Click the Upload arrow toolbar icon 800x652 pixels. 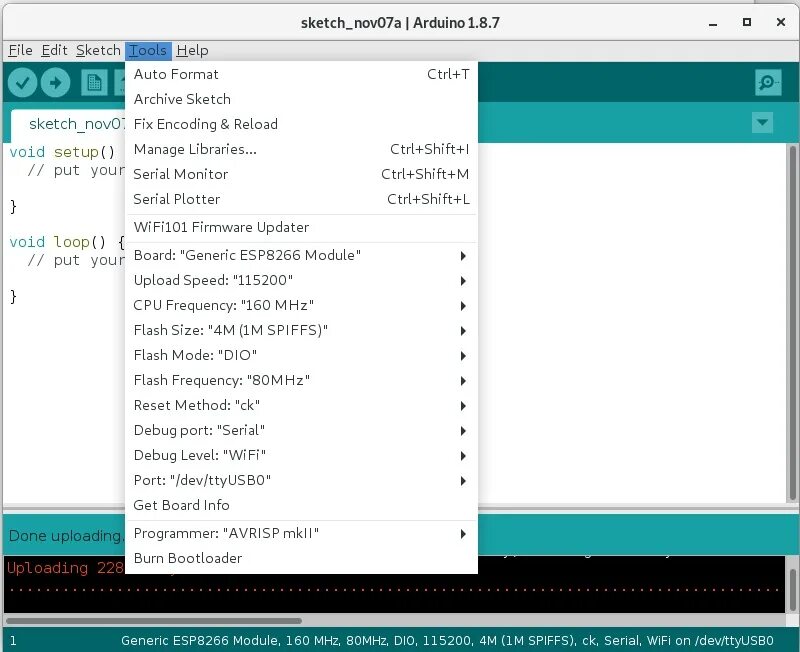[x=56, y=82]
